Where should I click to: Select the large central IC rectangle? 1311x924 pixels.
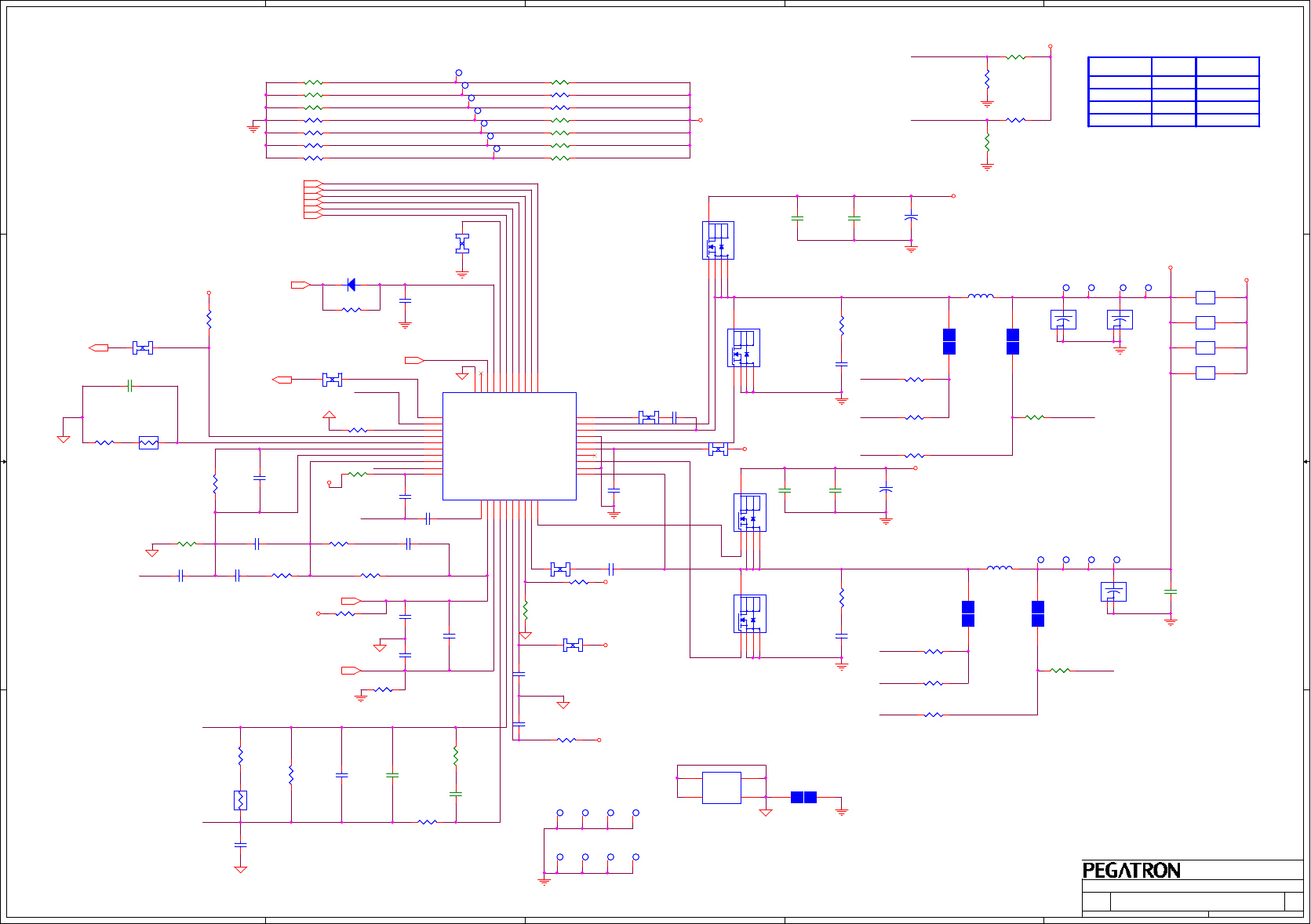coord(509,446)
